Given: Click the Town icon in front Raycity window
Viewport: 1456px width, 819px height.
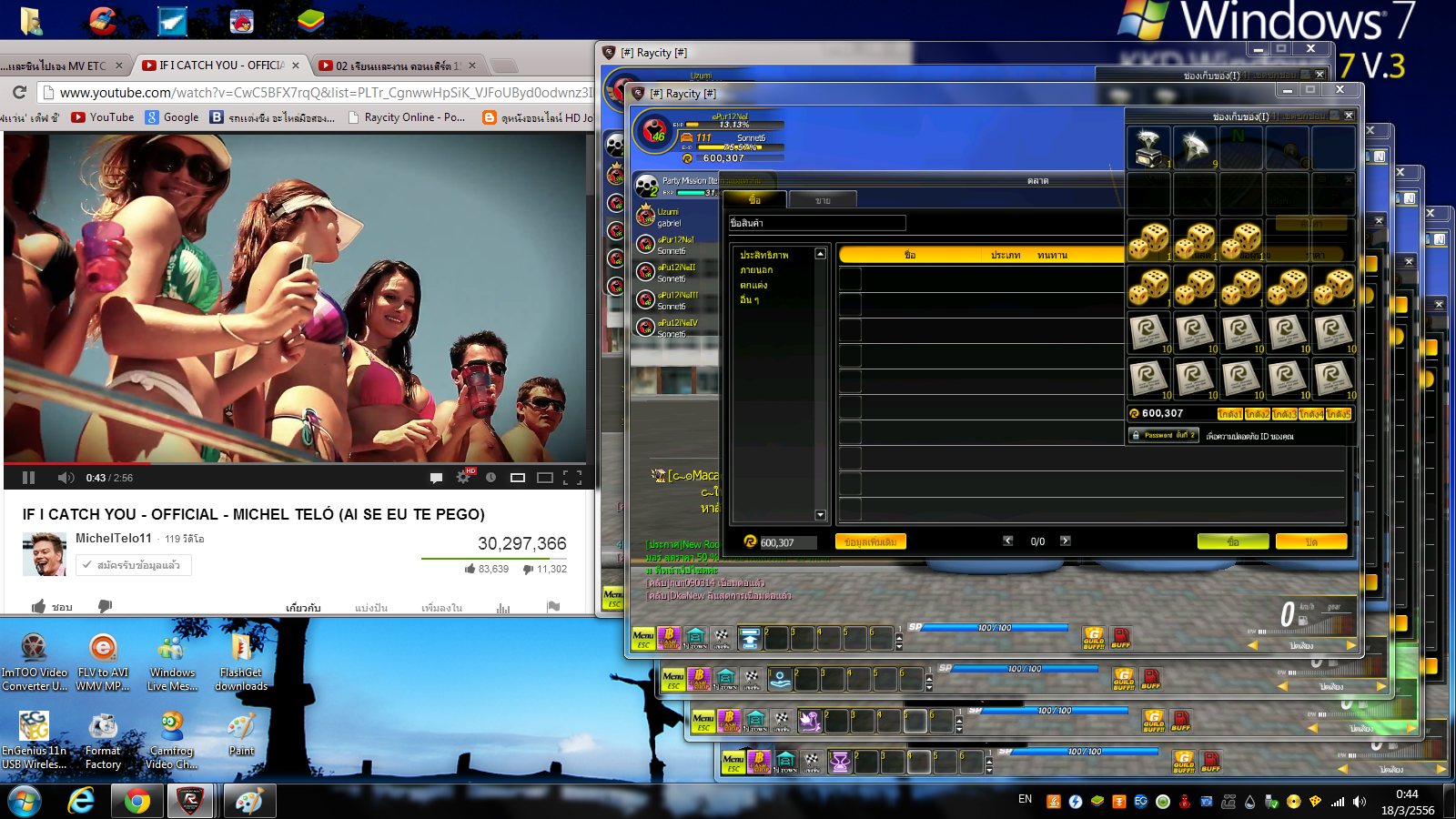Looking at the screenshot, I should coord(695,639).
